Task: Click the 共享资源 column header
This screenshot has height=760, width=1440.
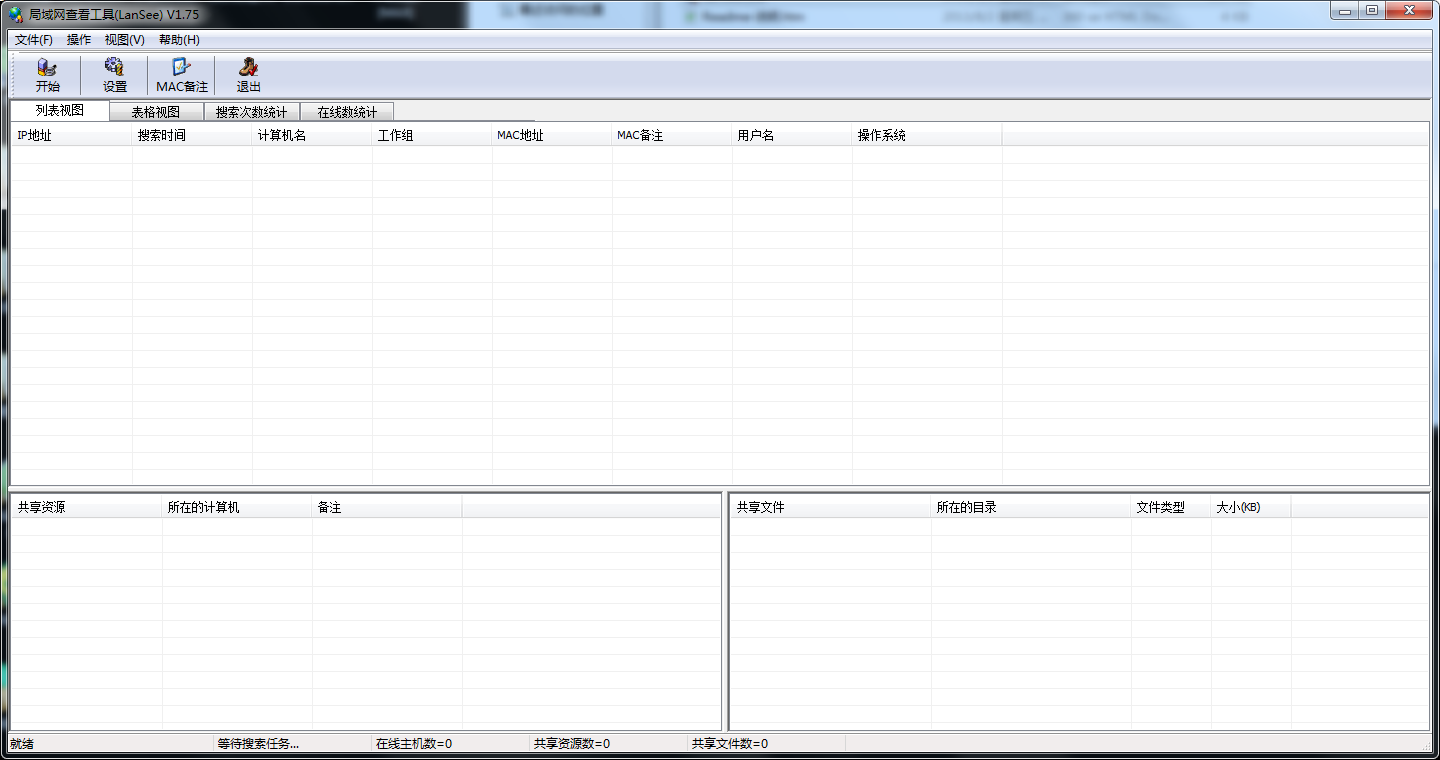Action: coord(86,508)
